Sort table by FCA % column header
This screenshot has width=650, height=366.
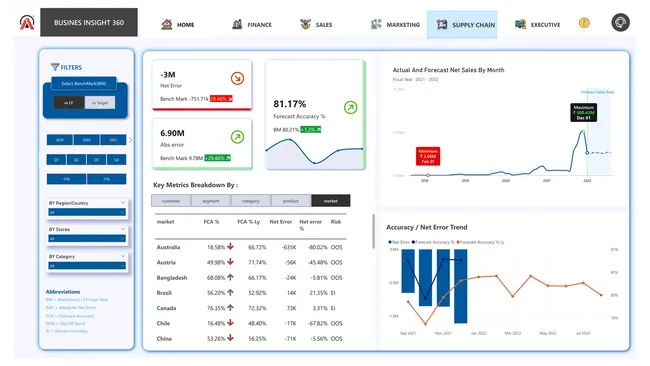211,222
